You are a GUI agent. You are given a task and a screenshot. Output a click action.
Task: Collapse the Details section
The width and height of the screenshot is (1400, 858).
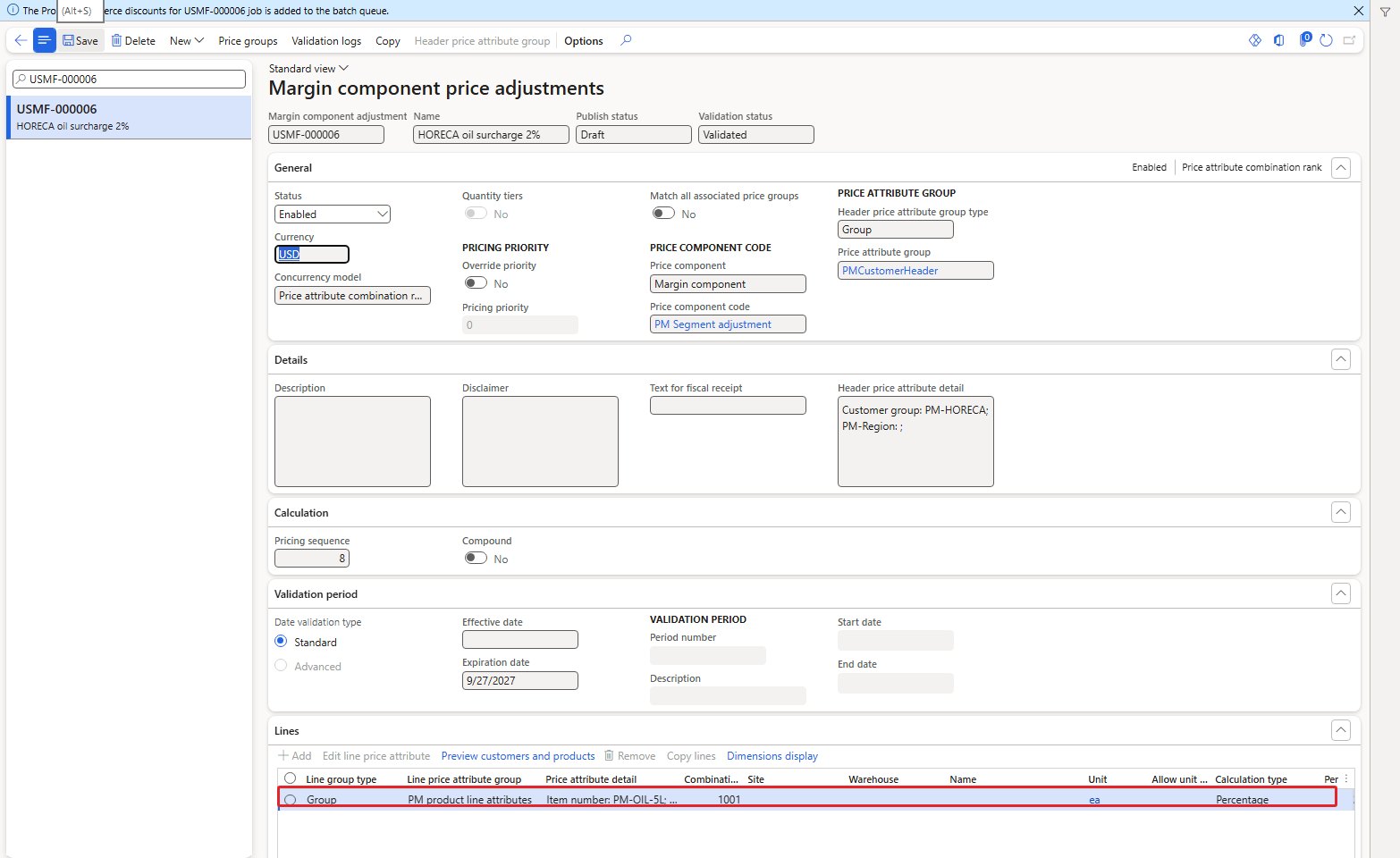pyautogui.click(x=1341, y=359)
